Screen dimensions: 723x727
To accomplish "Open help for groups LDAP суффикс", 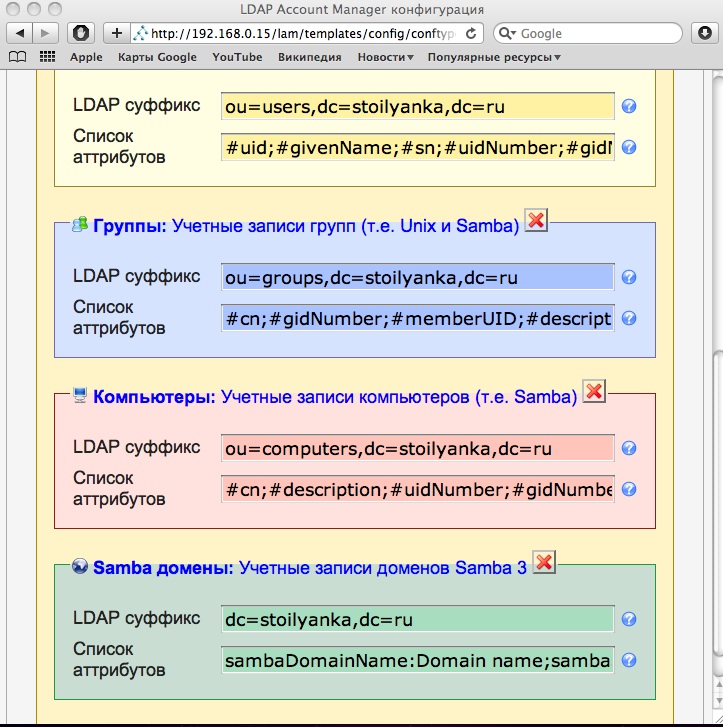I will tap(629, 278).
